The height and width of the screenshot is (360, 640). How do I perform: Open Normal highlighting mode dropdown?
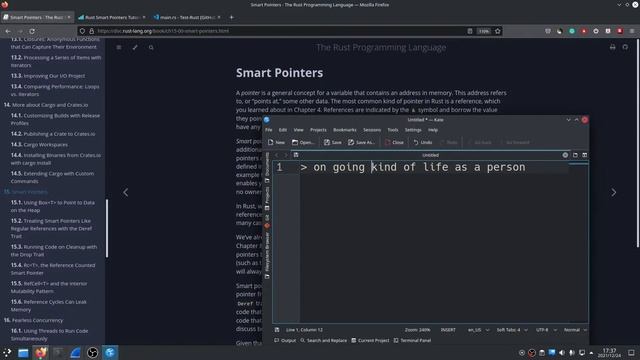tap(575, 330)
